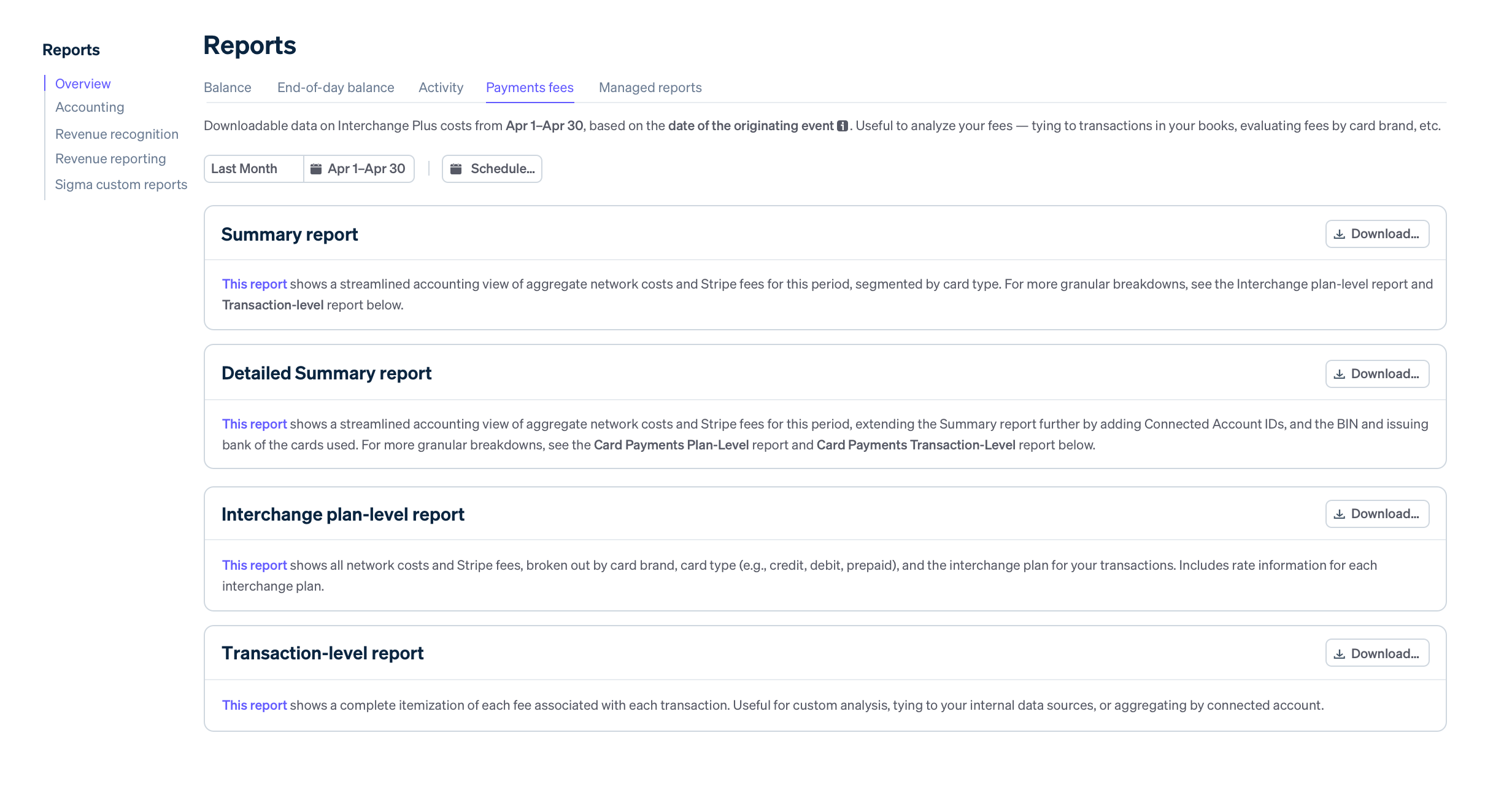The width and height of the screenshot is (1512, 792).
Task: Expand the Download options for Summary report
Action: tap(1377, 233)
